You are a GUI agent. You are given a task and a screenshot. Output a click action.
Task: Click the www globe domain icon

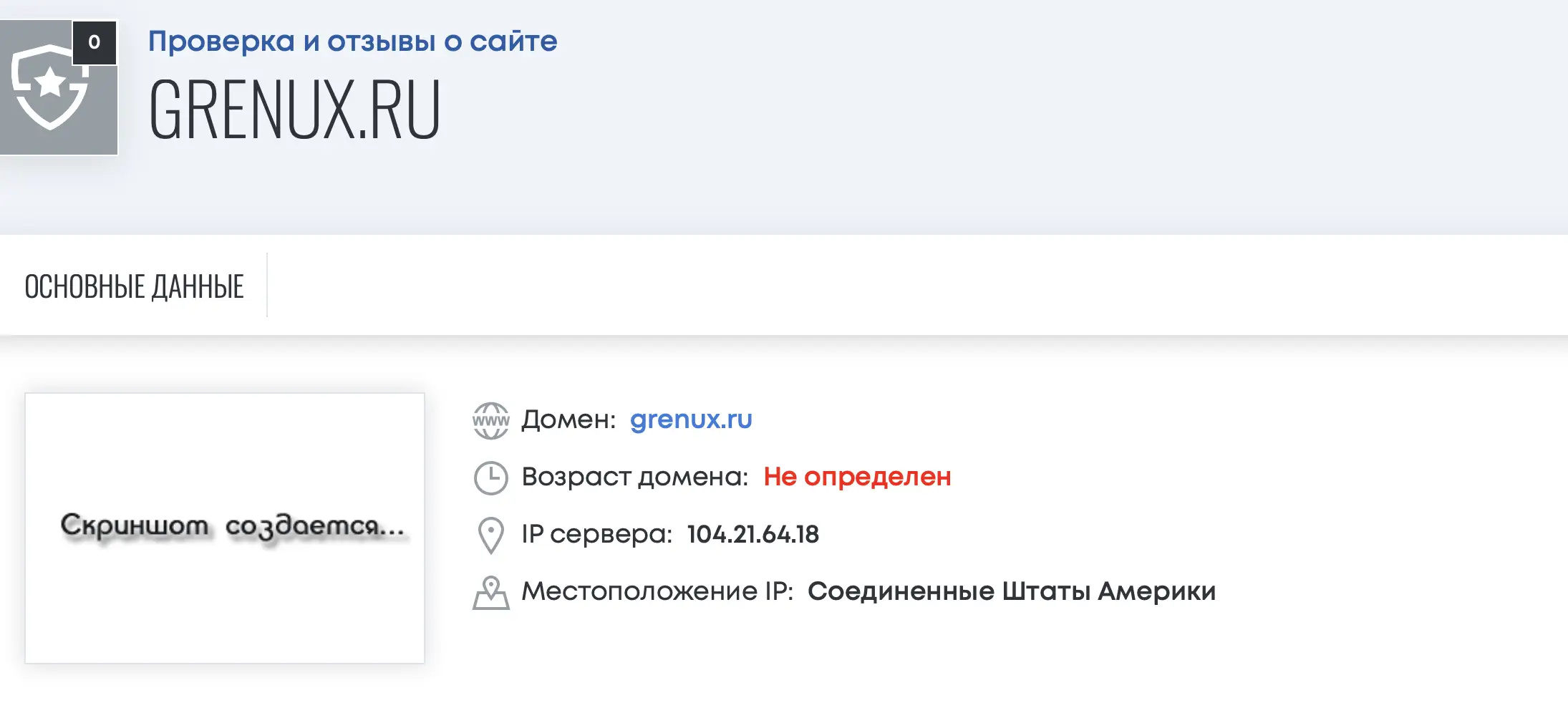tap(491, 420)
